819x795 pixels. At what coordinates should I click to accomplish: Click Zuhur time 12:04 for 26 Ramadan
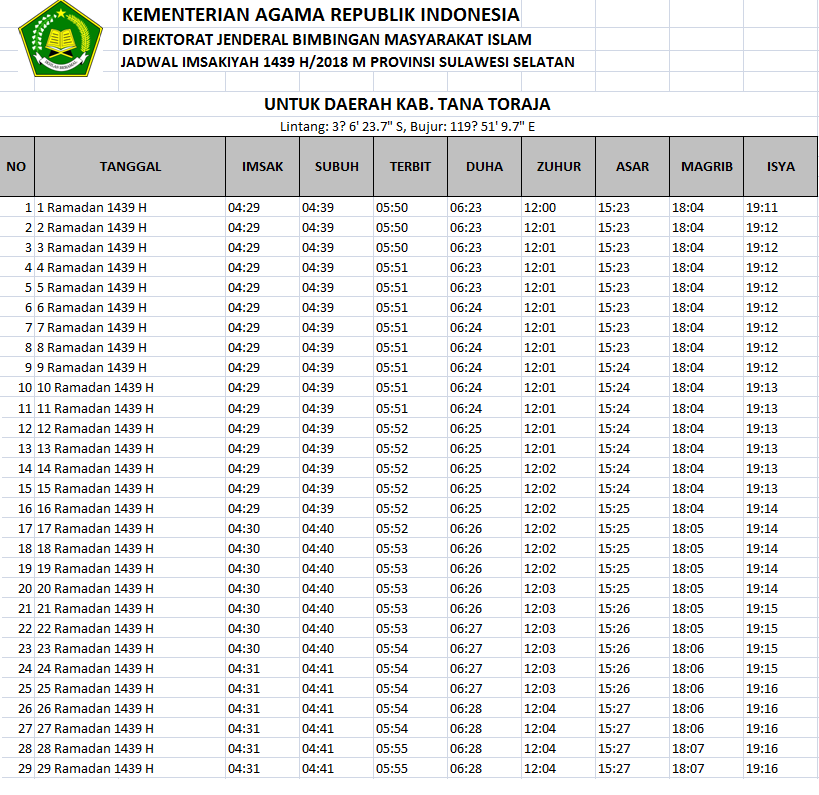558,709
